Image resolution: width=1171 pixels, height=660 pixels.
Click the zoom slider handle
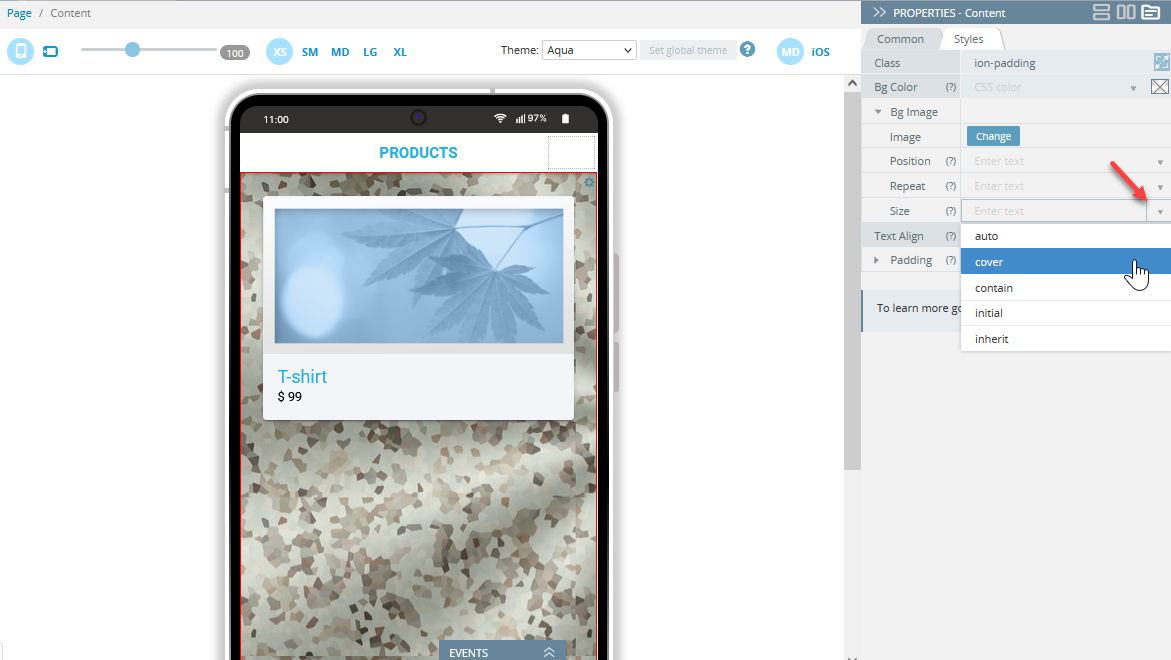pos(132,49)
